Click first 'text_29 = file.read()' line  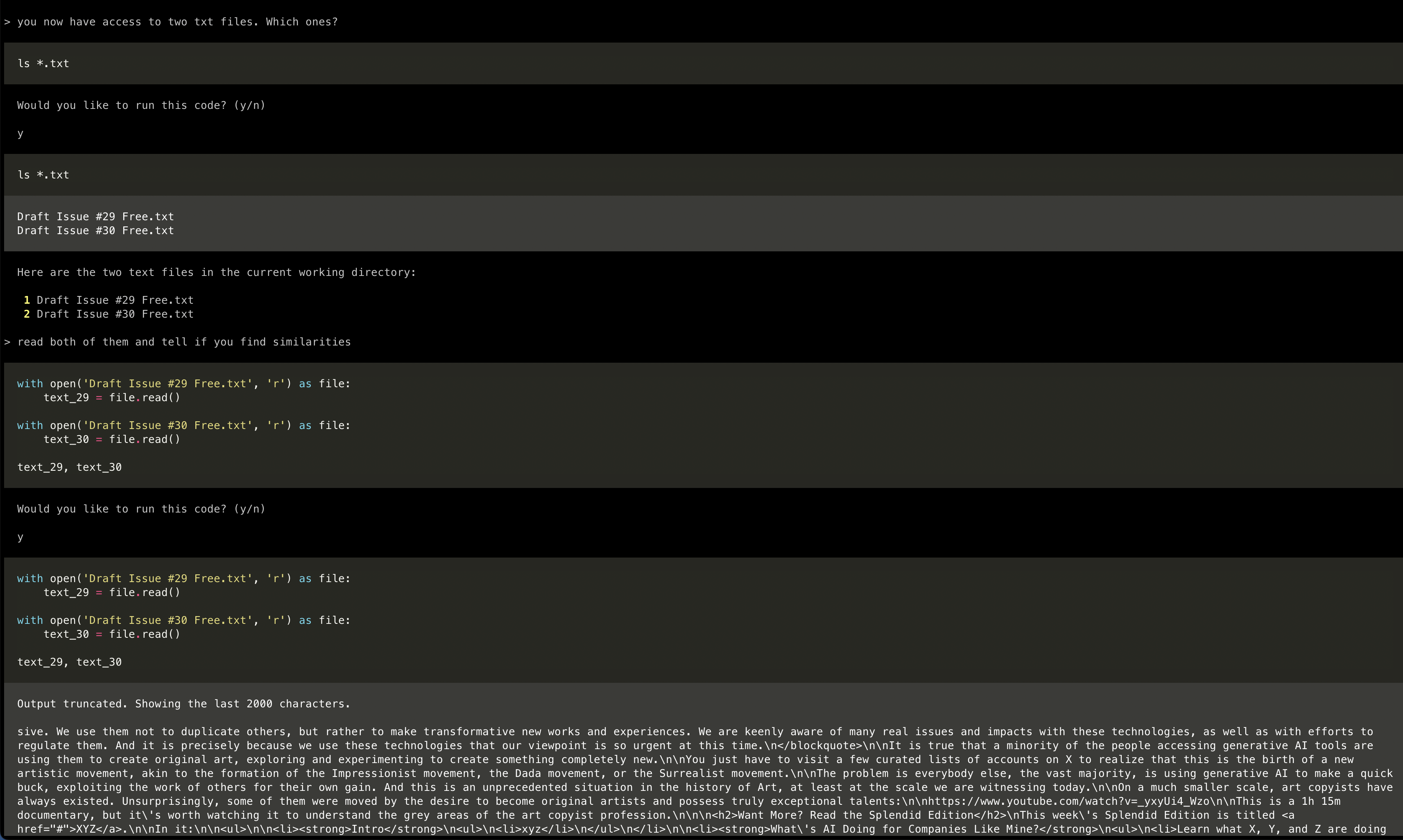point(111,397)
